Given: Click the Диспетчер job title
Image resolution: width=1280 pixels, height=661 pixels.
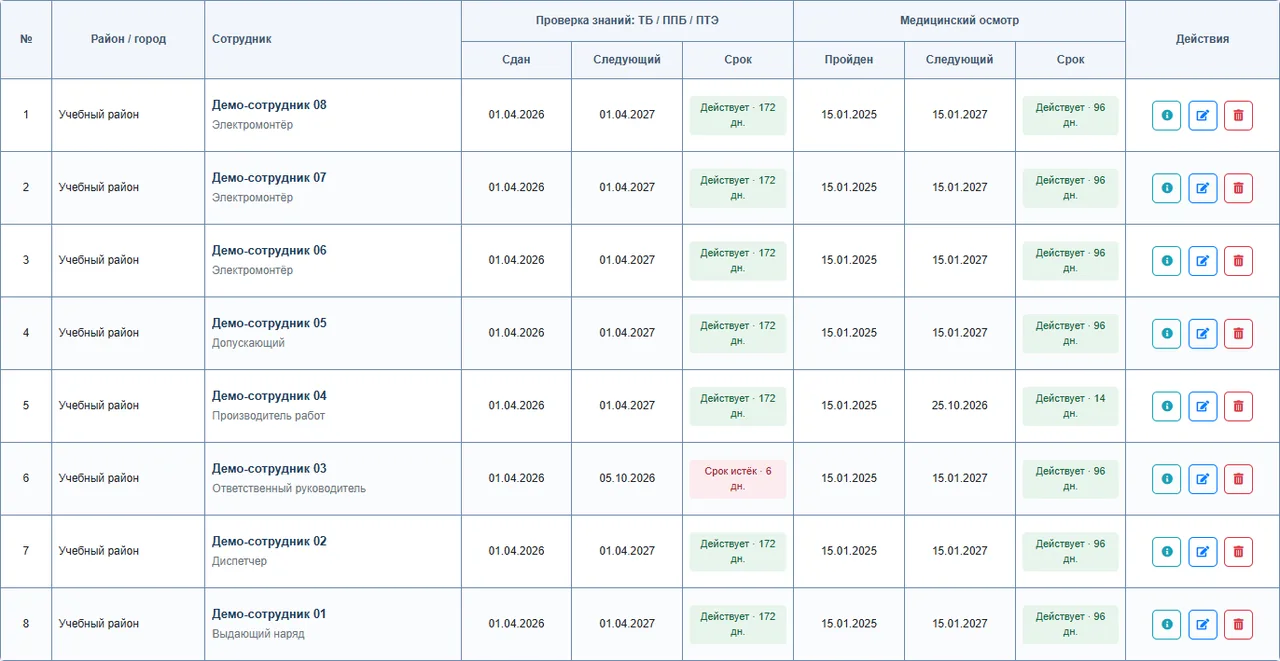Looking at the screenshot, I should click(x=239, y=561).
